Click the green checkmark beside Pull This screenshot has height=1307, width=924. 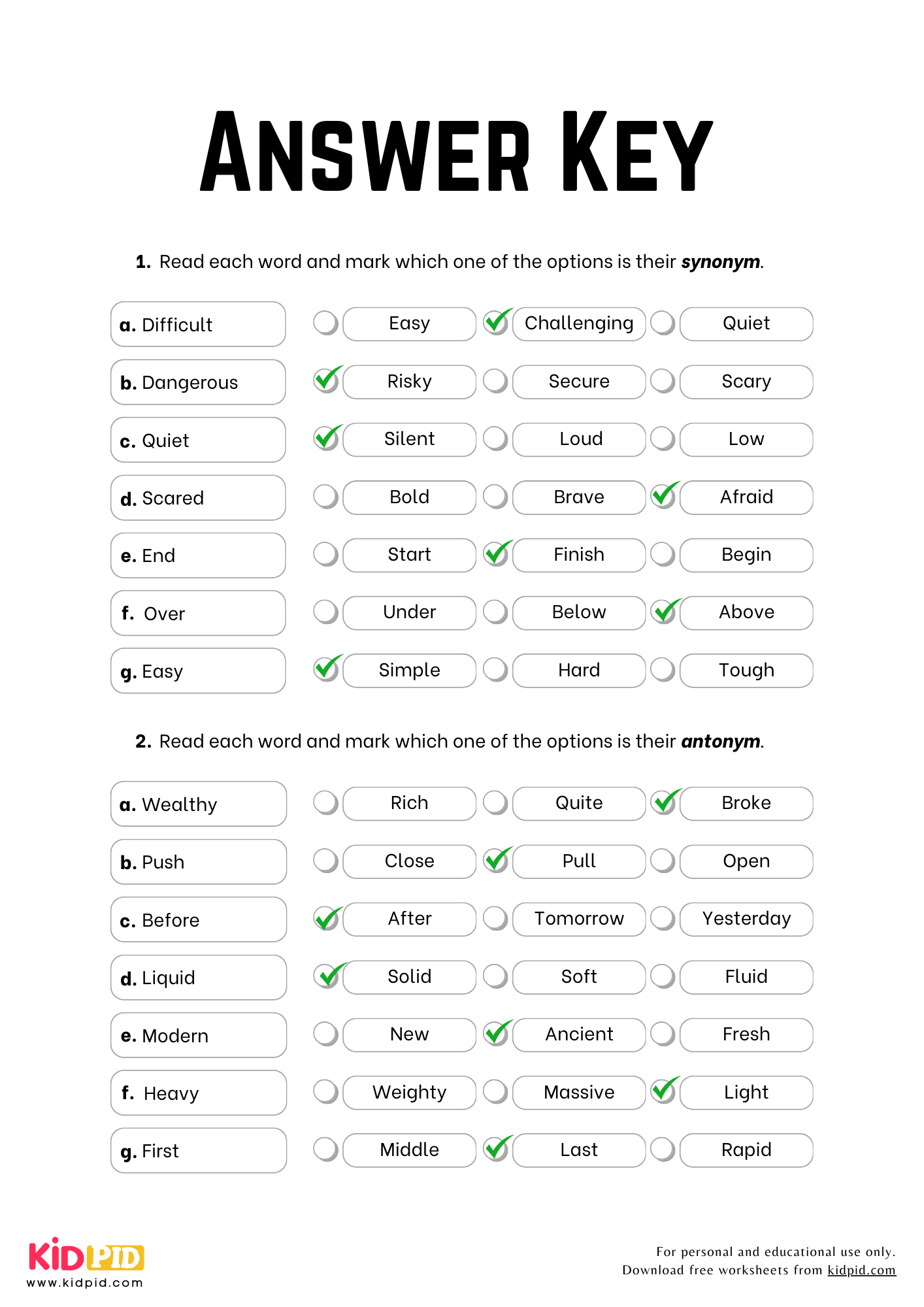[x=497, y=860]
